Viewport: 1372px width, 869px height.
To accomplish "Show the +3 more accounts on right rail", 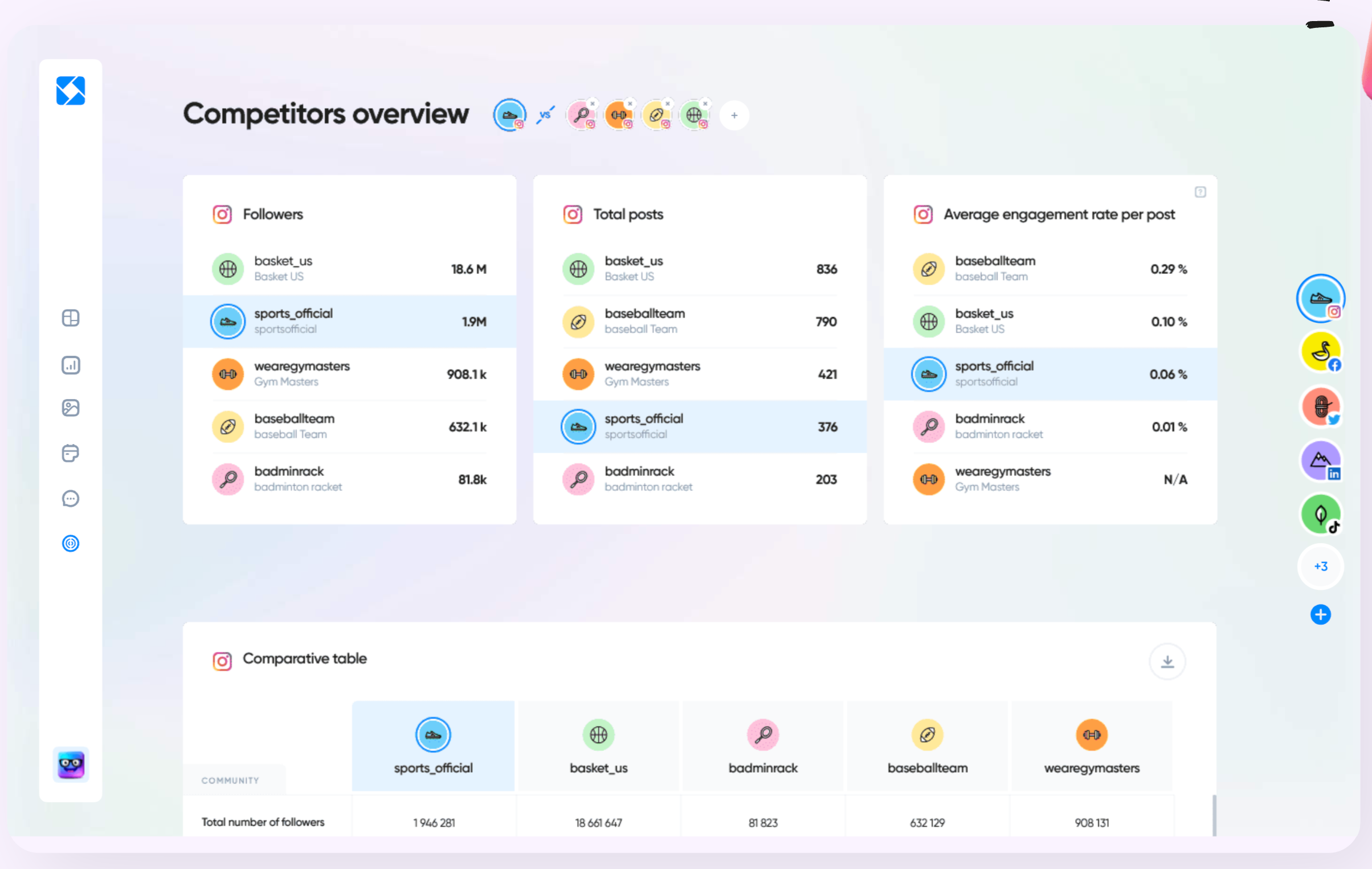I will (x=1321, y=567).
